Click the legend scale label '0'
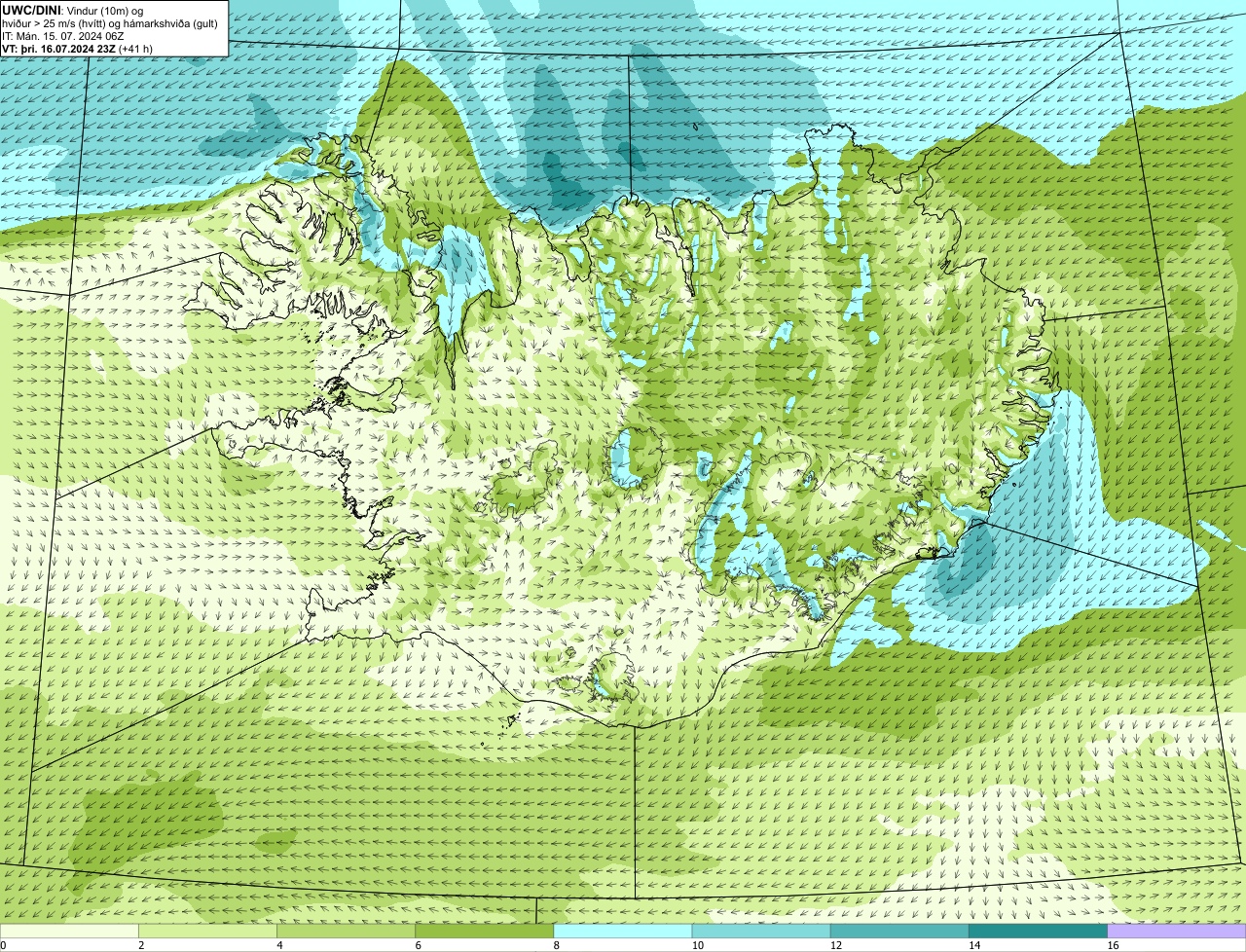 coord(3,945)
